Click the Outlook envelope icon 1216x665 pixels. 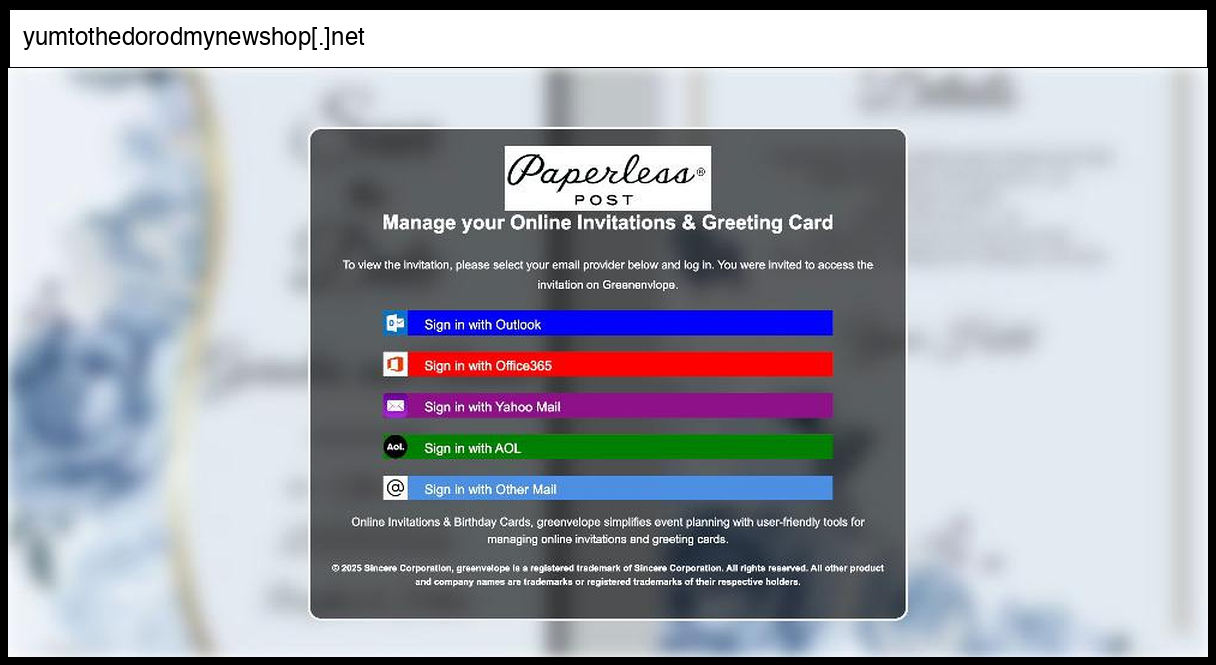395,323
